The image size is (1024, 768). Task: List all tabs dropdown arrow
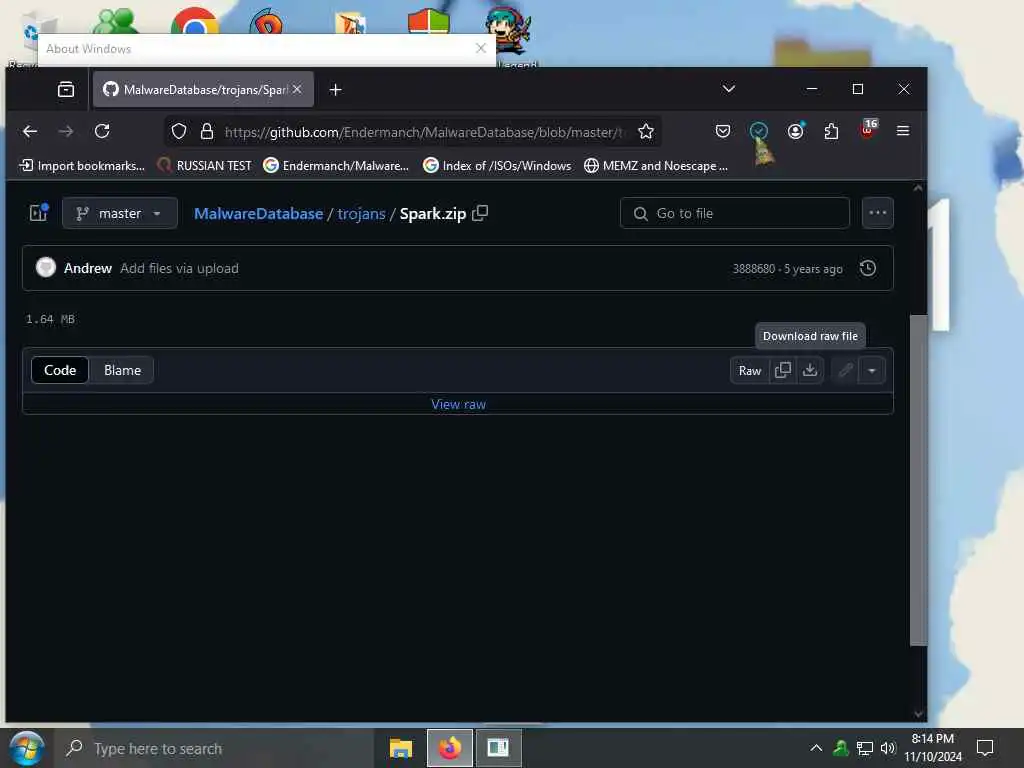(729, 89)
